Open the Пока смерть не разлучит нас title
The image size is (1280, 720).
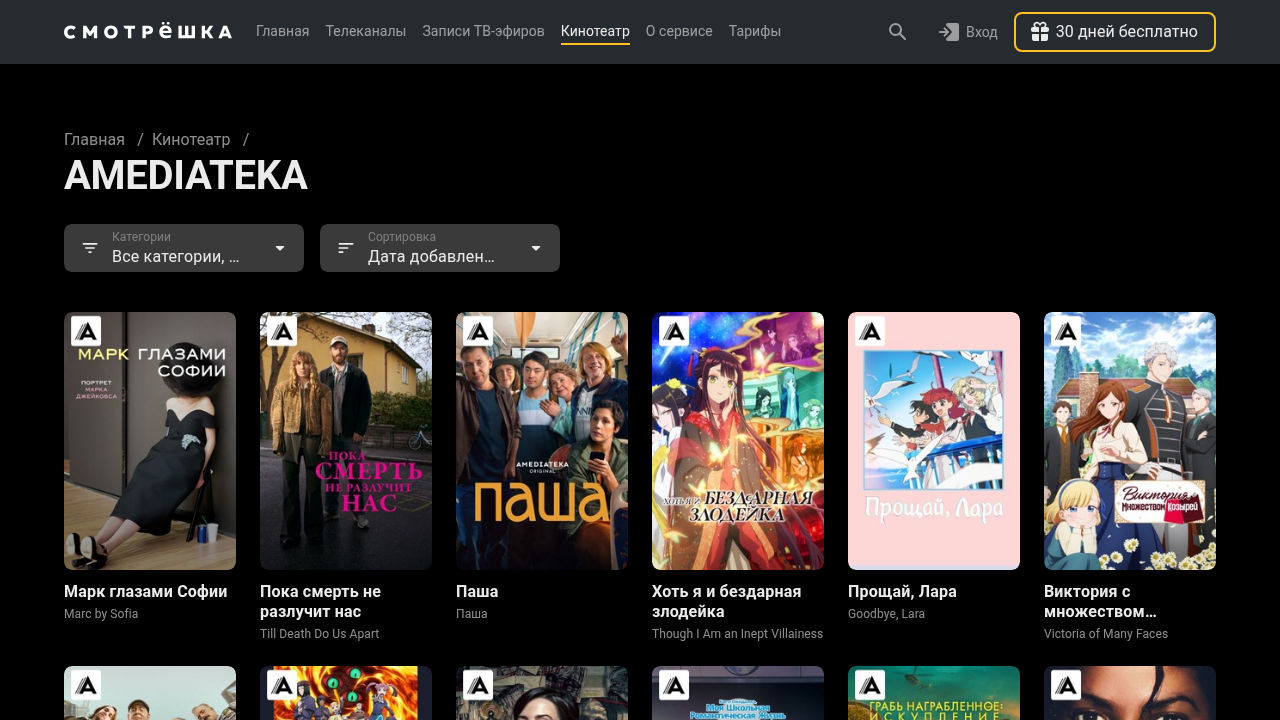[320, 602]
